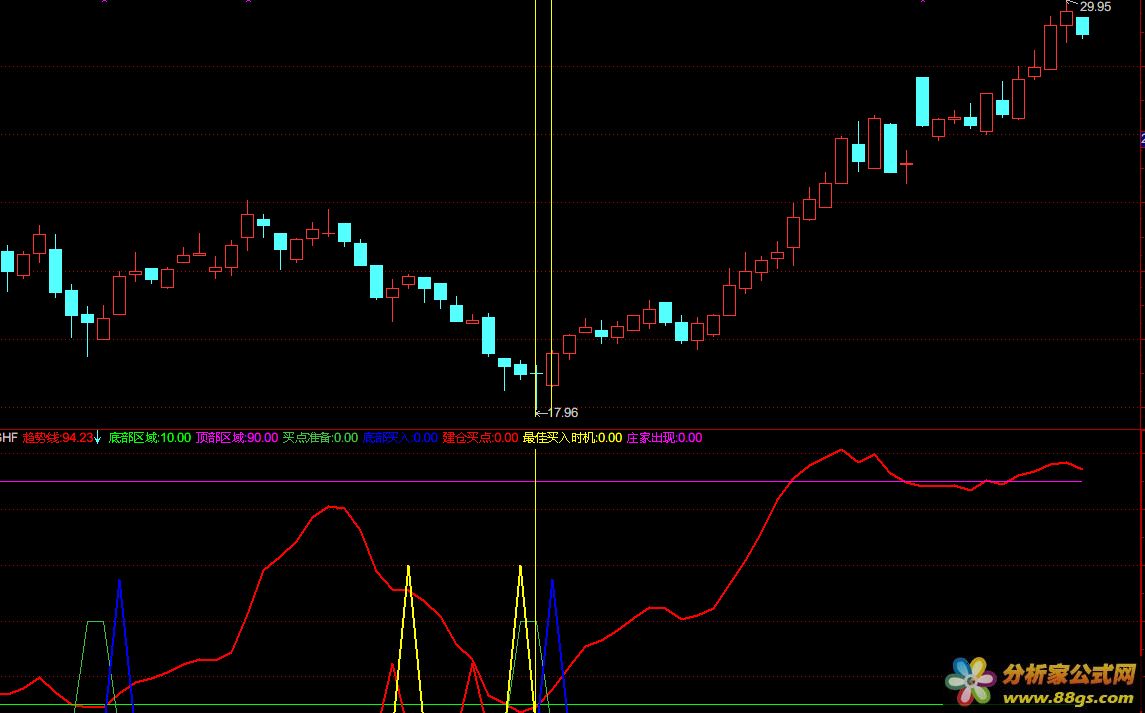Select the 建仓买点:0.00 indicator label

click(480, 438)
